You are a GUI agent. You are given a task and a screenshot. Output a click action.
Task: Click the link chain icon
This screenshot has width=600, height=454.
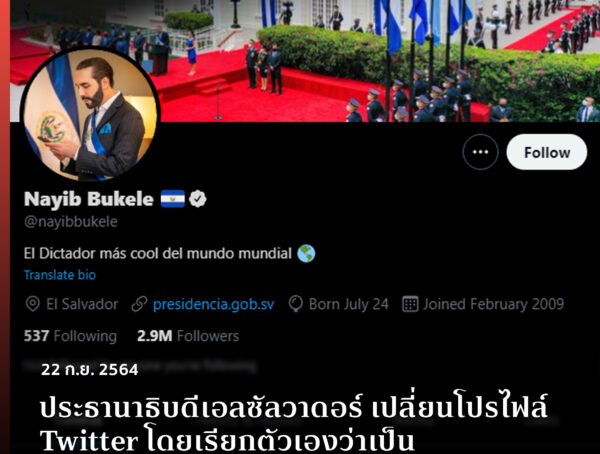click(x=139, y=304)
